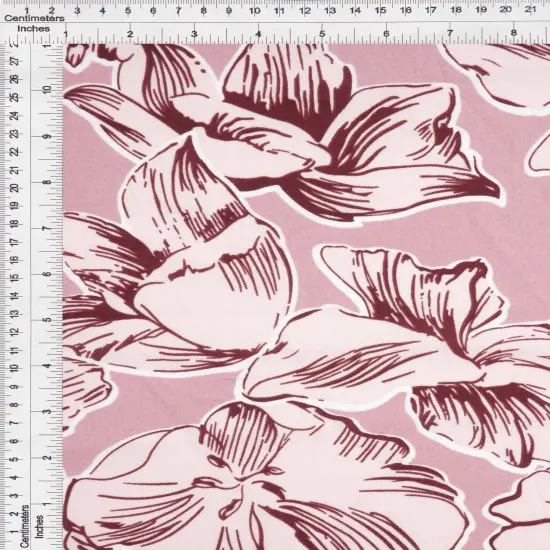The width and height of the screenshot is (550, 550).
Task: Select the '8' mark on the top inches ruler
Action: point(514,33)
